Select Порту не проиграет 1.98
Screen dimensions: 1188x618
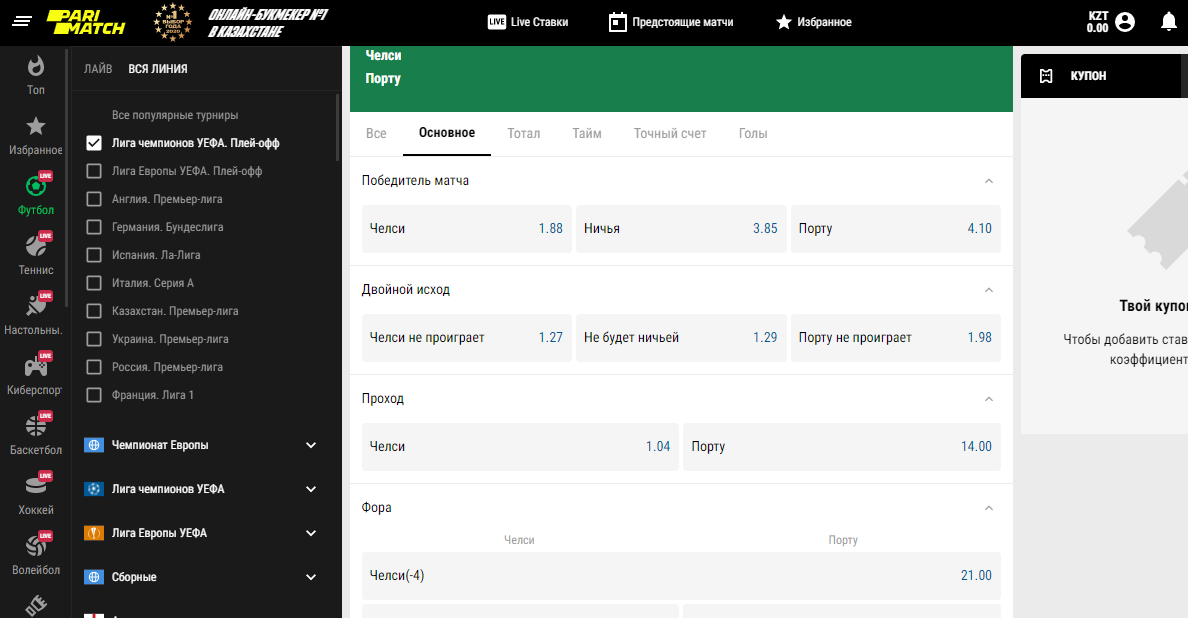[896, 338]
